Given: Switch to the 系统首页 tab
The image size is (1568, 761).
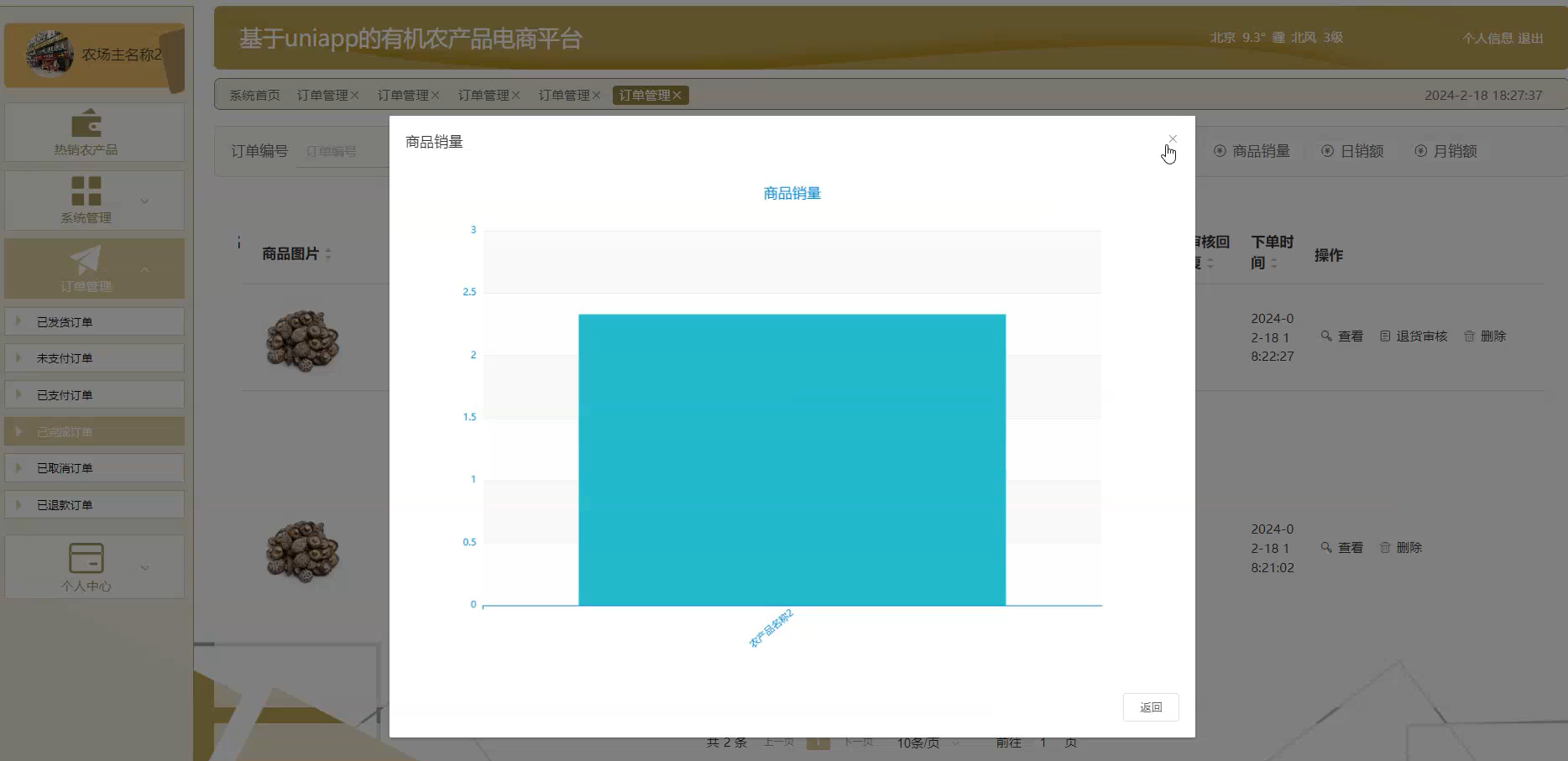Looking at the screenshot, I should tap(254, 96).
